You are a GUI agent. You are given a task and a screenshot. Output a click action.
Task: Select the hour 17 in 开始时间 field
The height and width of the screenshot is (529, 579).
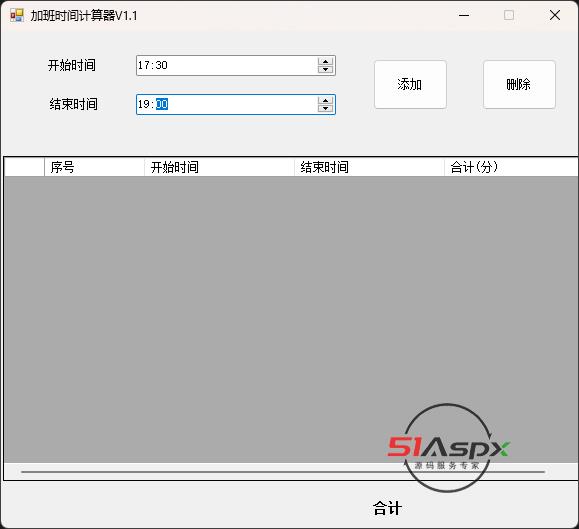(143, 65)
